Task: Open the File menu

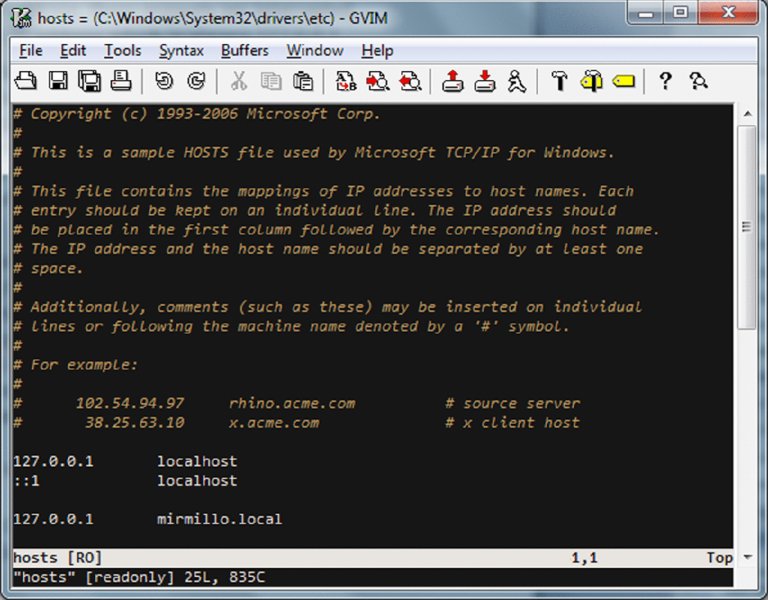Action: 30,50
